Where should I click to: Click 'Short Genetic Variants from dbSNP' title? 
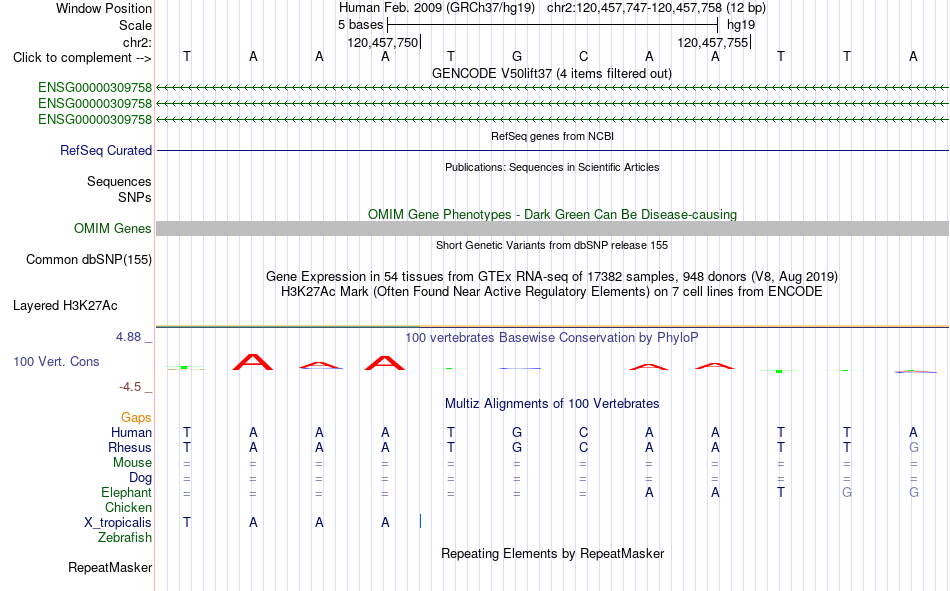[552, 245]
